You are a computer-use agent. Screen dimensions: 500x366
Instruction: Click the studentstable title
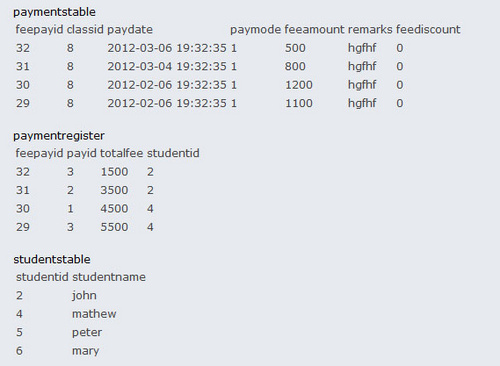point(52,259)
